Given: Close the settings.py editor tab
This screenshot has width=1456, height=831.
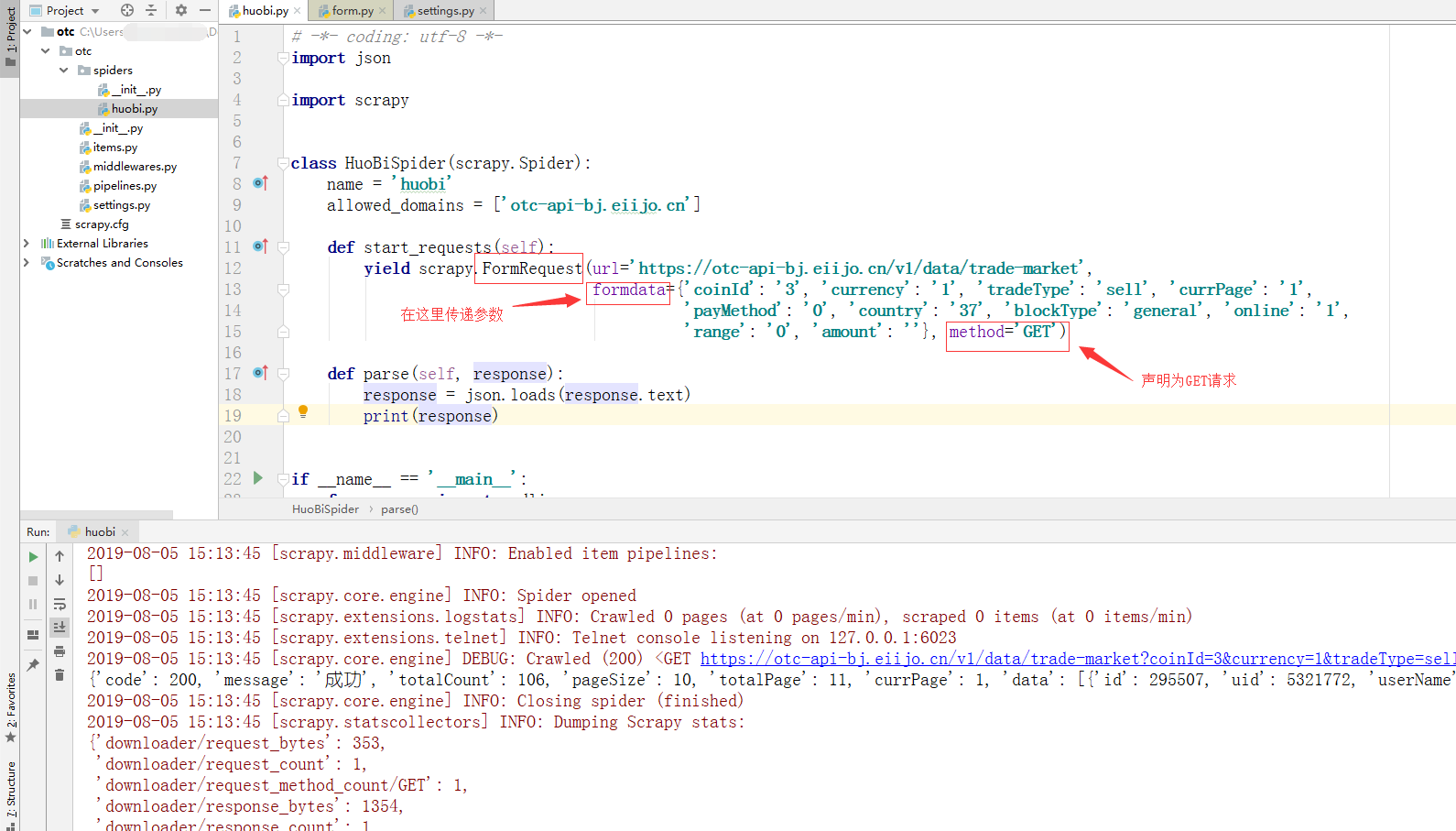Looking at the screenshot, I should (484, 11).
